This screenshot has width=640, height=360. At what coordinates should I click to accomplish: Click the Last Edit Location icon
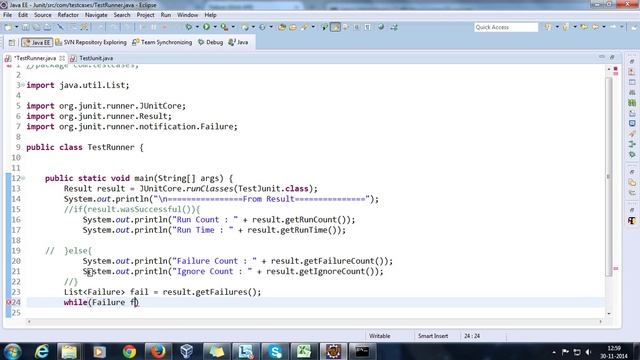[x=584, y=27]
